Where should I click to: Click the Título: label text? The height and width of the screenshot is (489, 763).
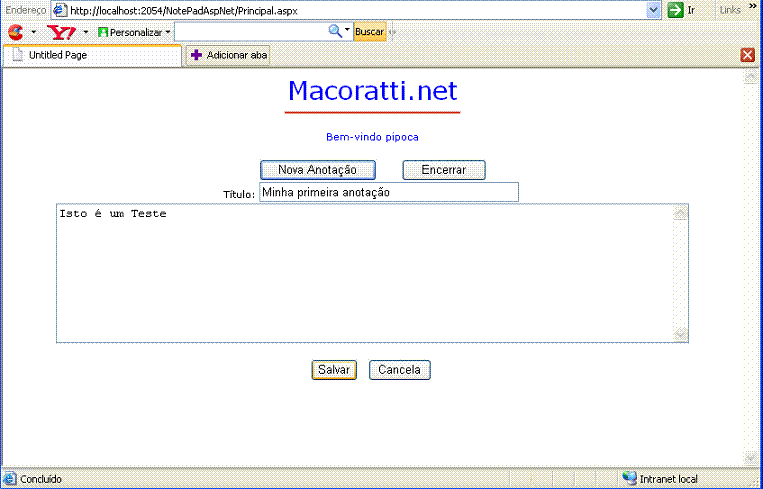[239, 195]
